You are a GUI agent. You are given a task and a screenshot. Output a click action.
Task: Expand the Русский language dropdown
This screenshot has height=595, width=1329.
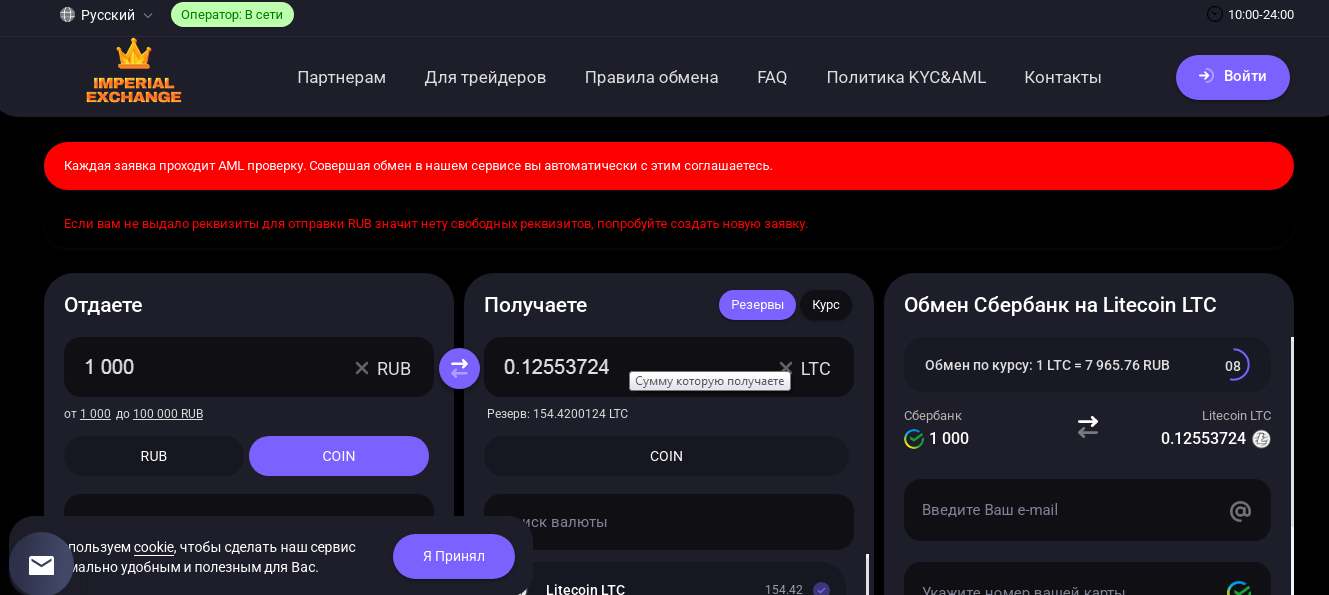pos(107,15)
